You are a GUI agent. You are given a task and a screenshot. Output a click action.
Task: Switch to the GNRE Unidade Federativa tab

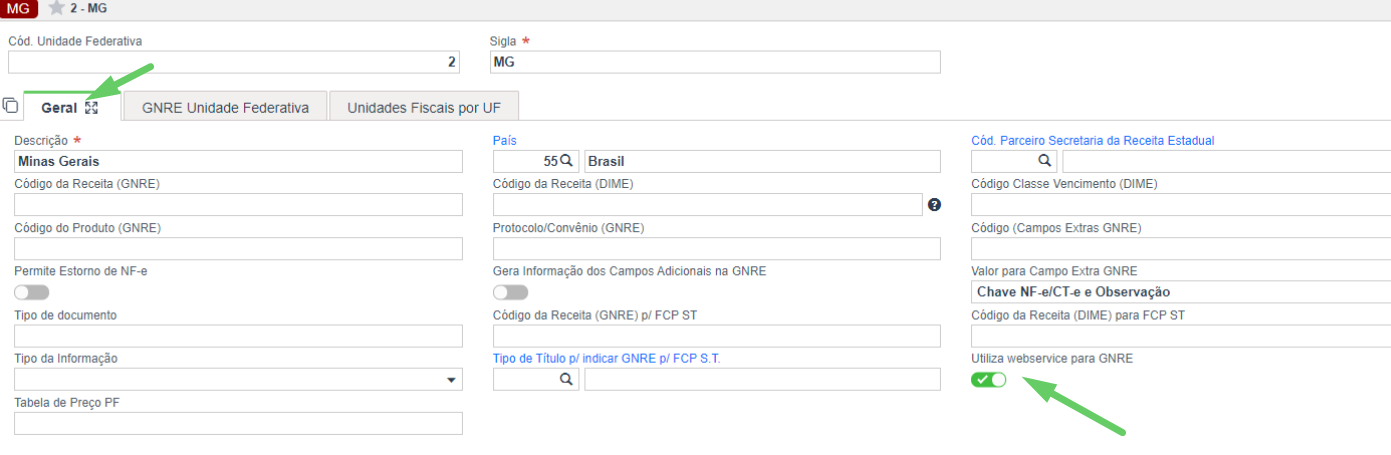click(225, 107)
